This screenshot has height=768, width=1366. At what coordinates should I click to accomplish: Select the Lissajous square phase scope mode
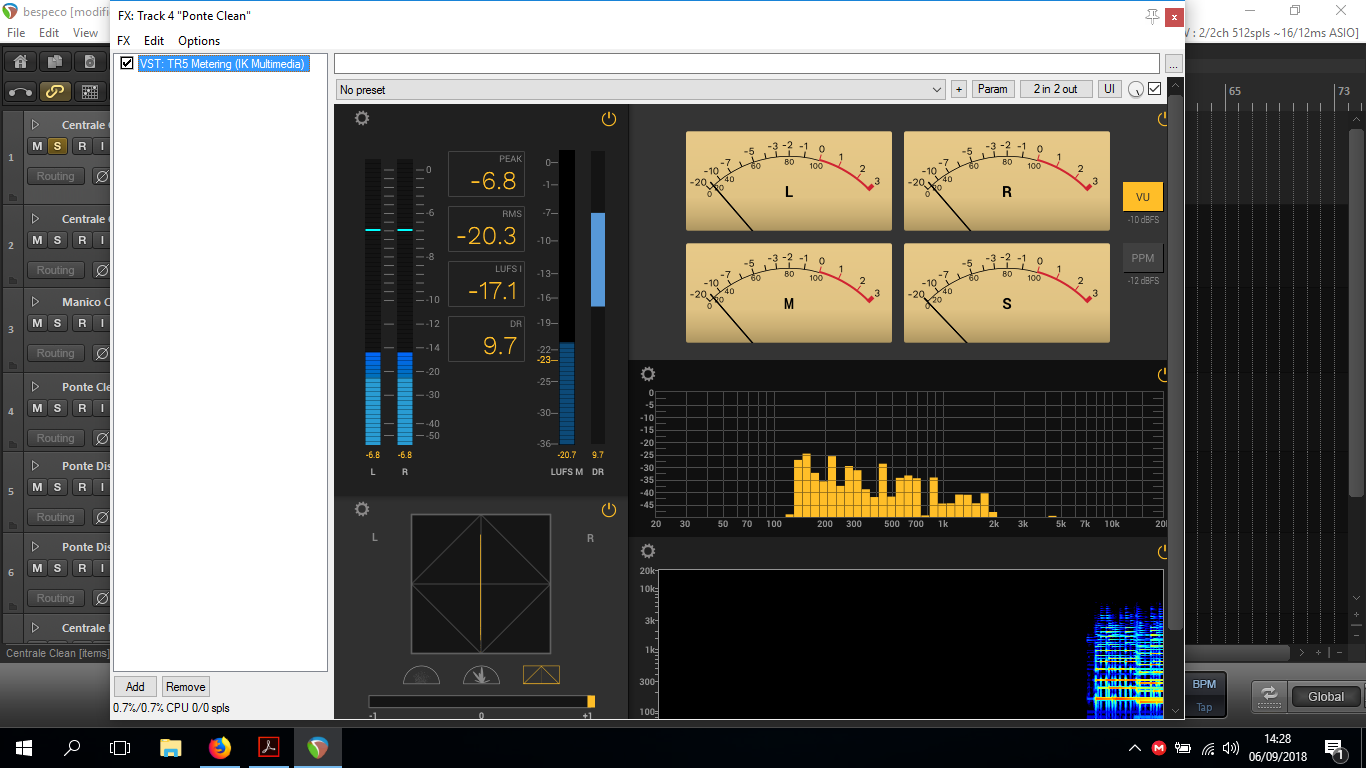pyautogui.click(x=541, y=675)
